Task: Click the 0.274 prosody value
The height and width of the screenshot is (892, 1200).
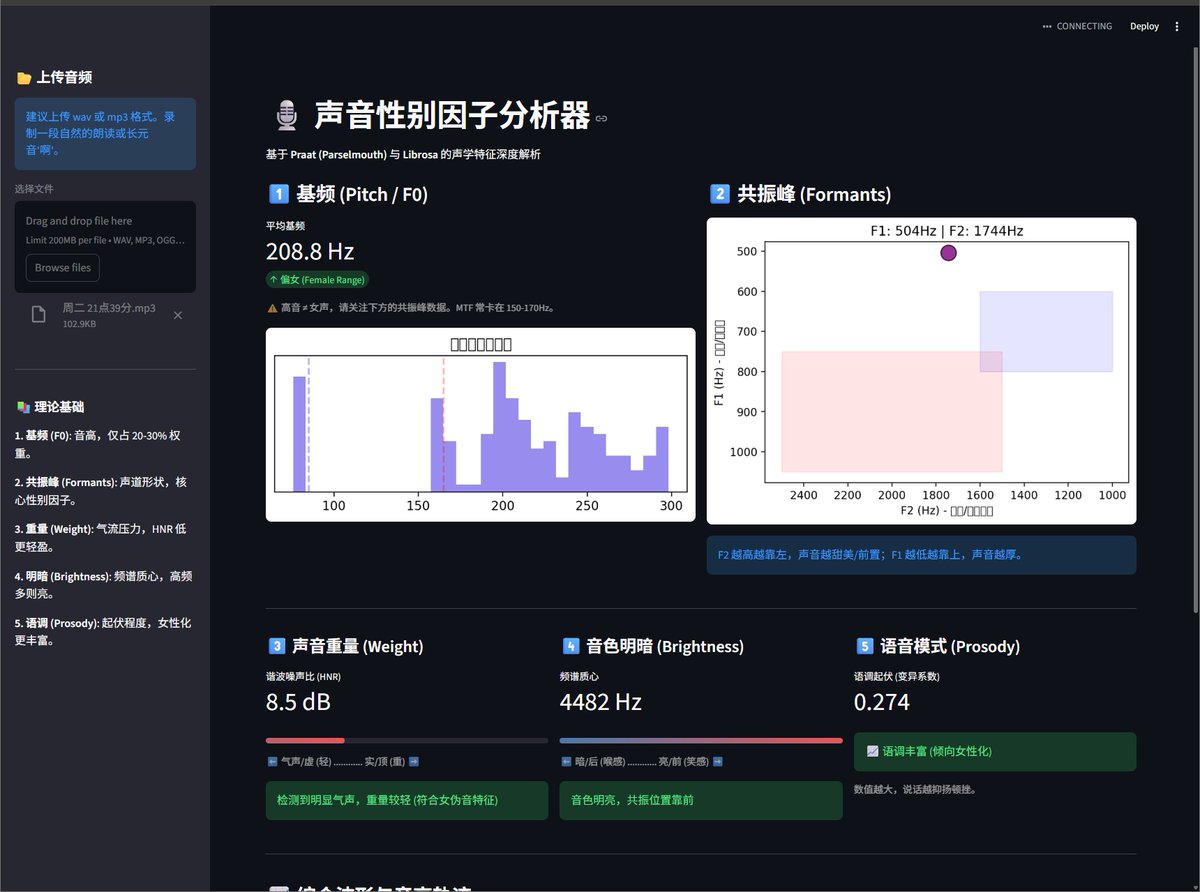Action: click(x=882, y=702)
